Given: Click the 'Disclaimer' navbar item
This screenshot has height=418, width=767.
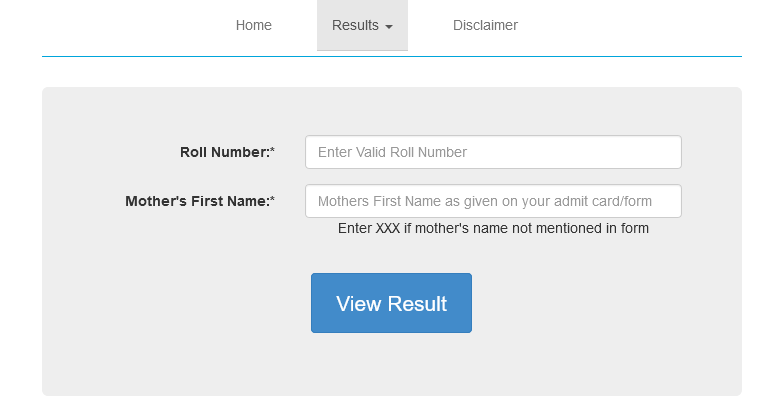Looking at the screenshot, I should [x=485, y=25].
